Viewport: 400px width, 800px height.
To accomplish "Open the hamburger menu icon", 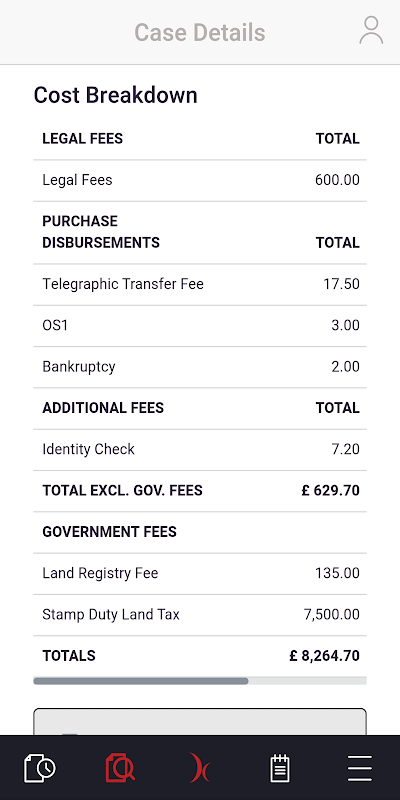I will pos(360,768).
